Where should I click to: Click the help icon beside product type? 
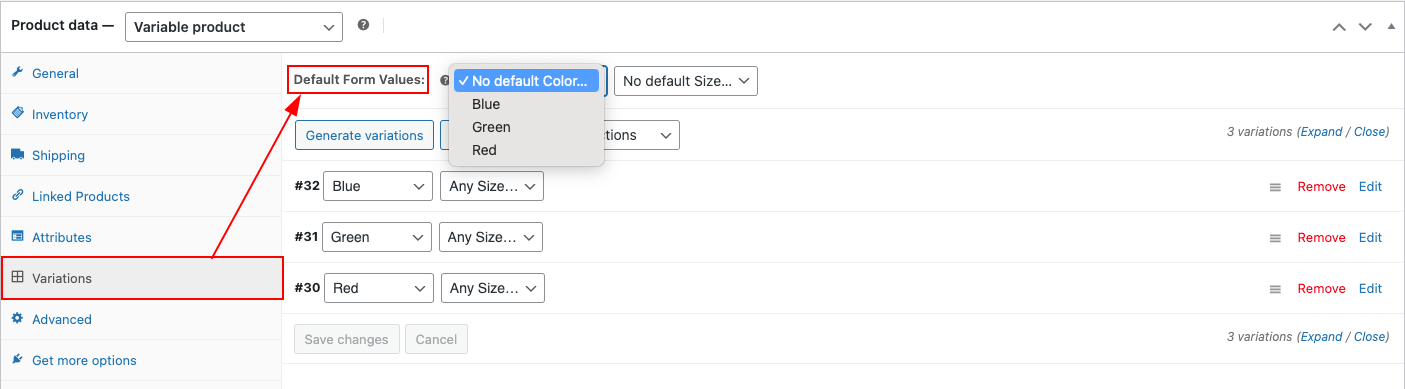click(x=363, y=25)
